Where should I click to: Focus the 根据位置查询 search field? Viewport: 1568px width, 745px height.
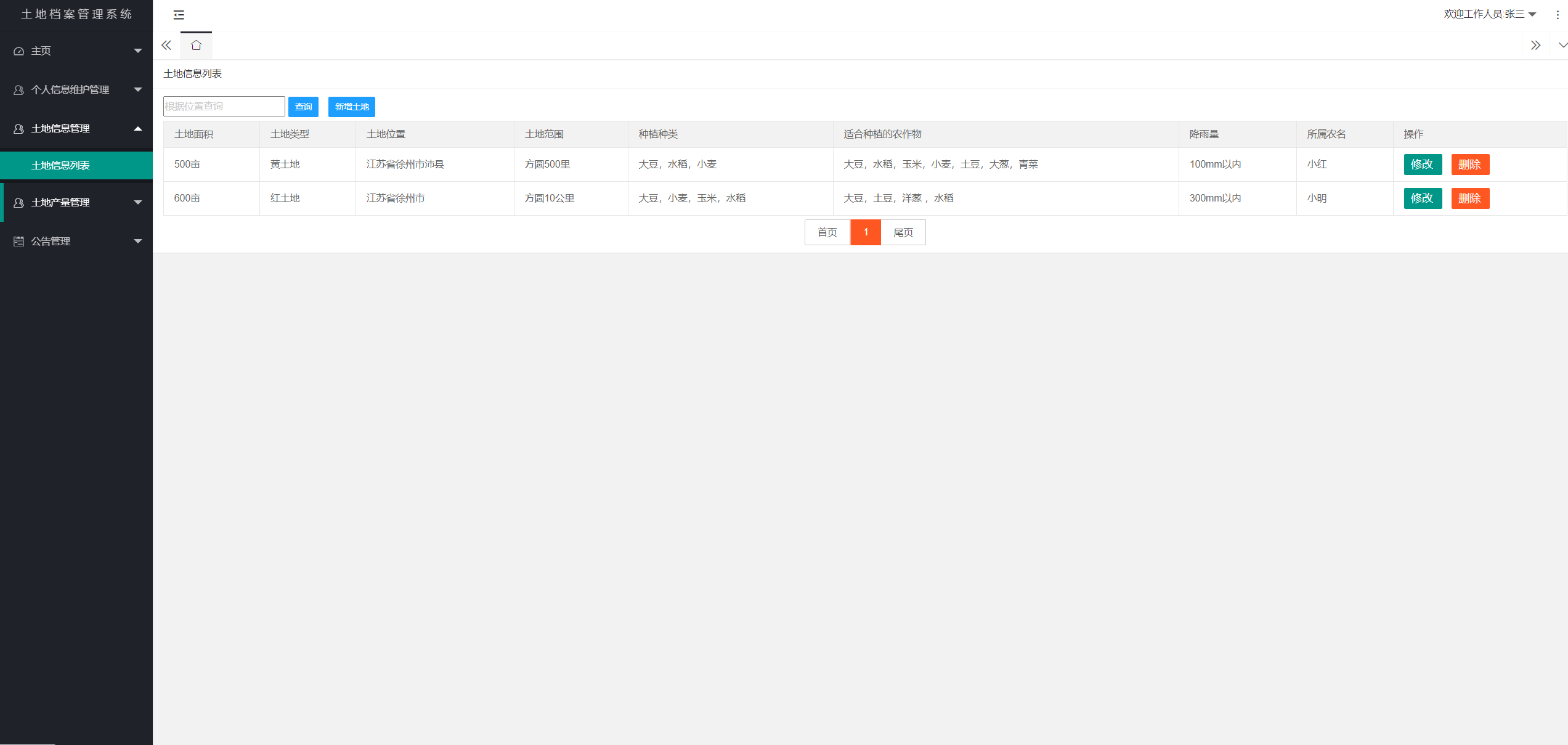pyautogui.click(x=224, y=107)
